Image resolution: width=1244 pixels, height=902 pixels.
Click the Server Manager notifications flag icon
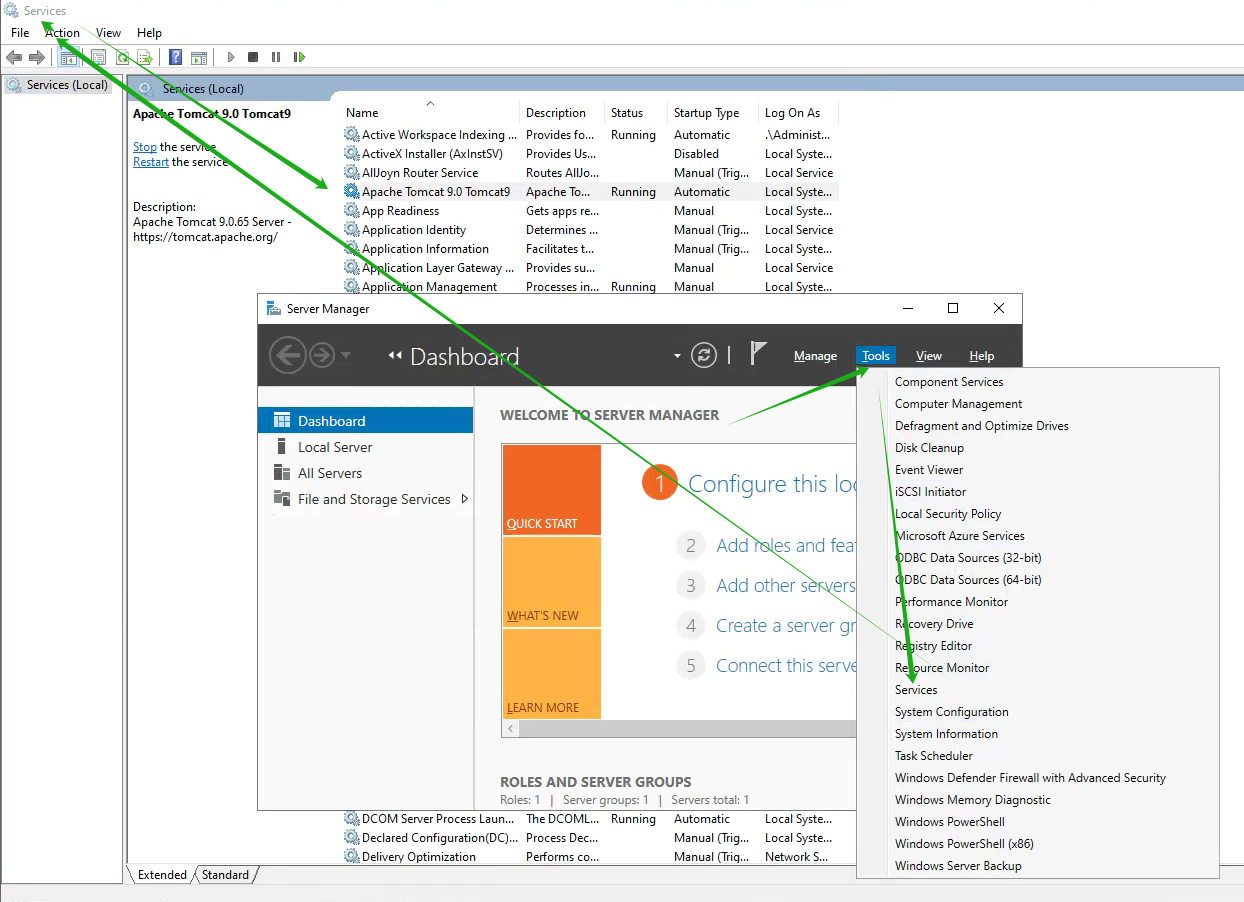(758, 354)
